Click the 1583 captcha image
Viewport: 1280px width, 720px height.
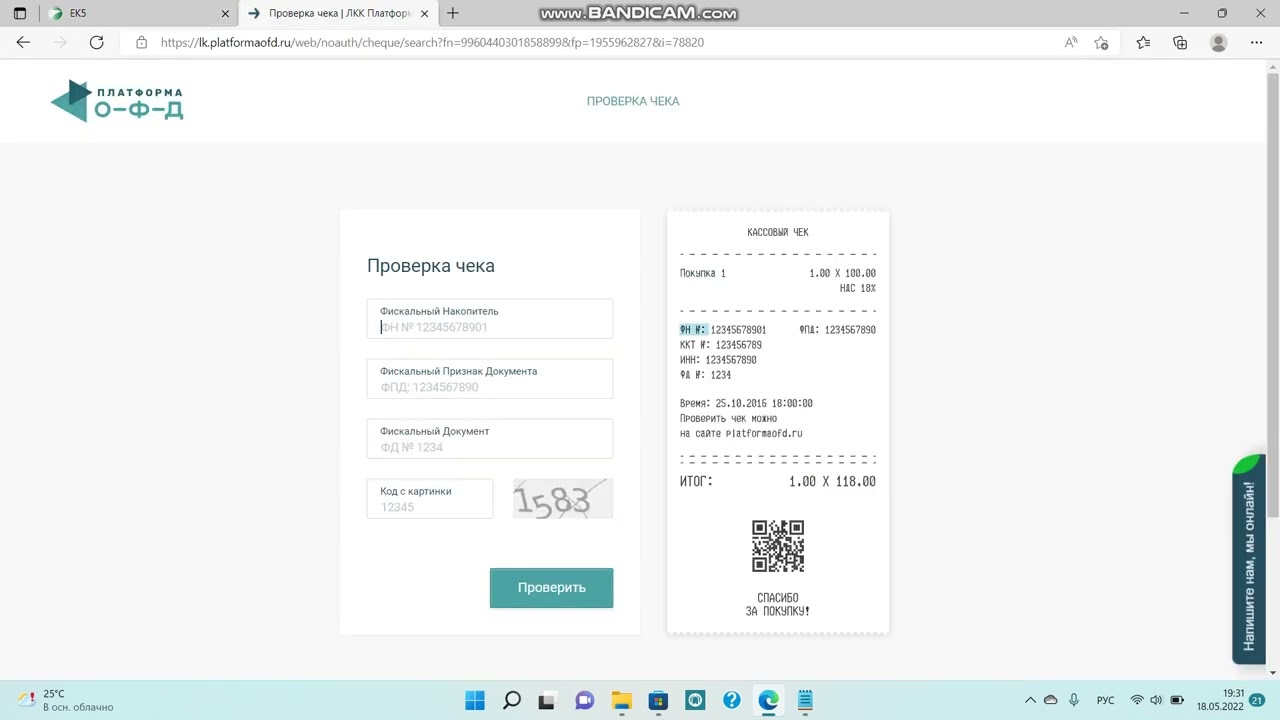point(563,499)
